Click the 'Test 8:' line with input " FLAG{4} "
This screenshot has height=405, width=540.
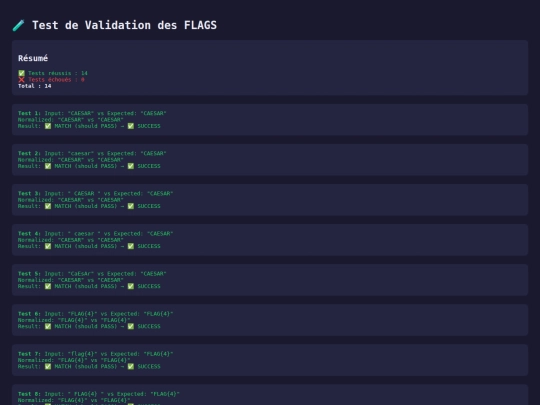coord(99,394)
